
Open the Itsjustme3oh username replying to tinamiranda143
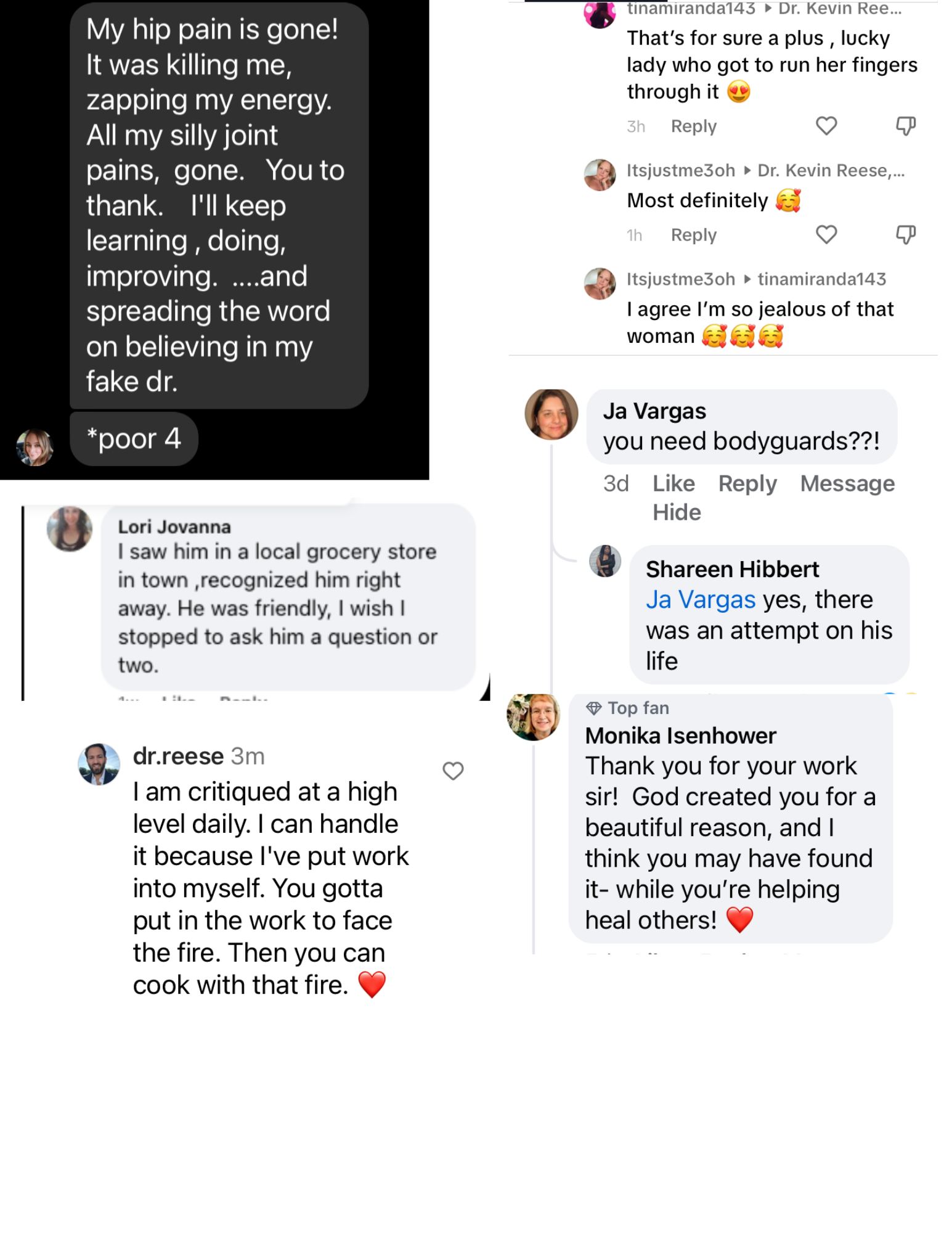tap(680, 279)
